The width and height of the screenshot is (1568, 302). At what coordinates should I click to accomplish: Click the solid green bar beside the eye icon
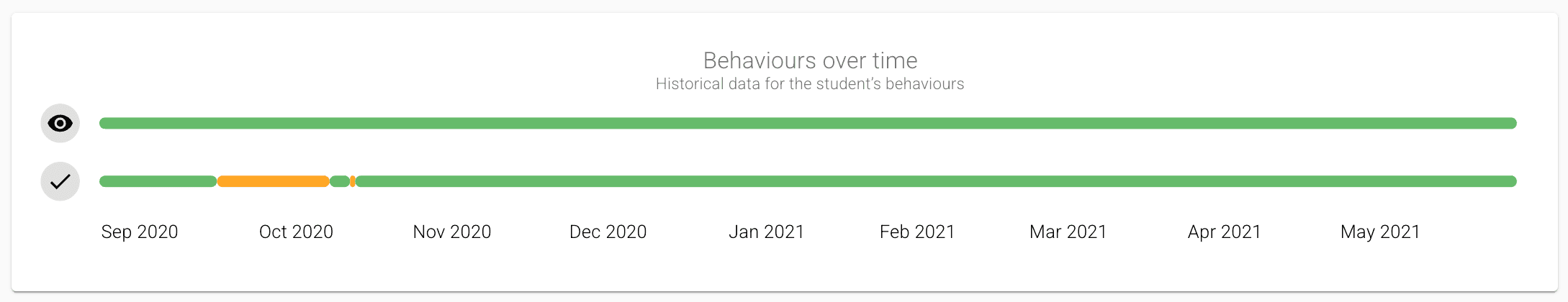tap(806, 124)
